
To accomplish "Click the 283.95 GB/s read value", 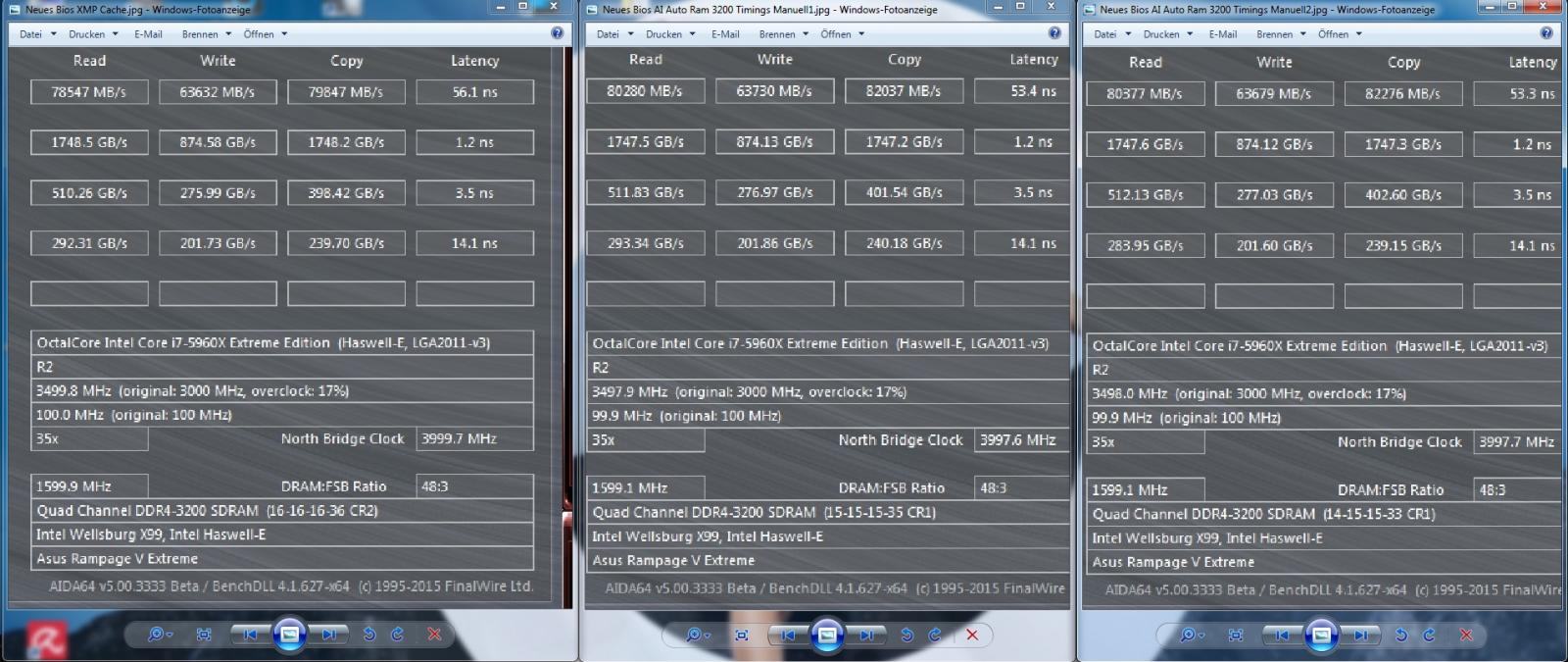I will [1145, 245].
